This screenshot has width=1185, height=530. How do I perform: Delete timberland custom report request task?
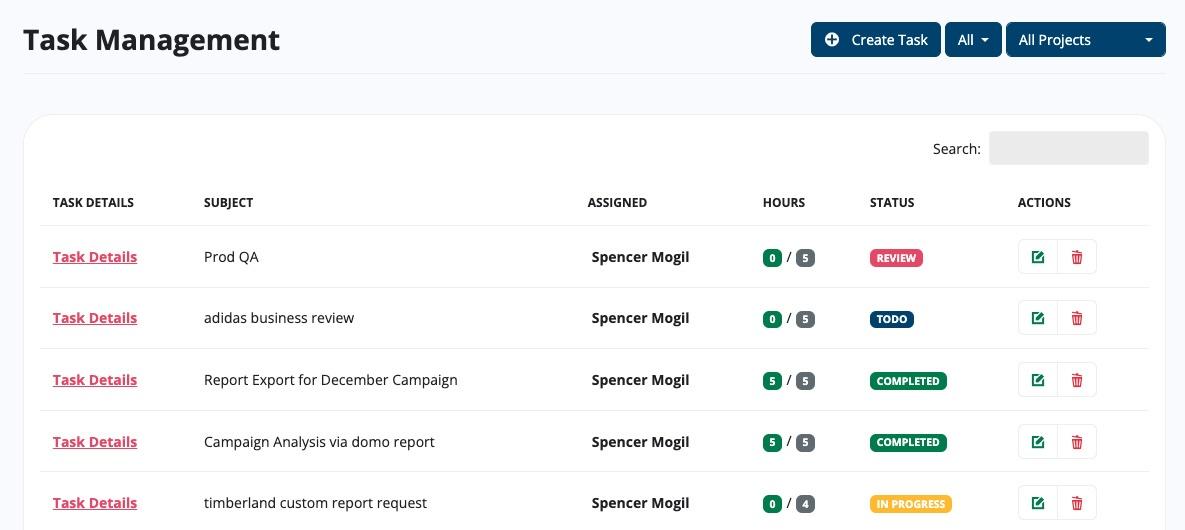1077,503
